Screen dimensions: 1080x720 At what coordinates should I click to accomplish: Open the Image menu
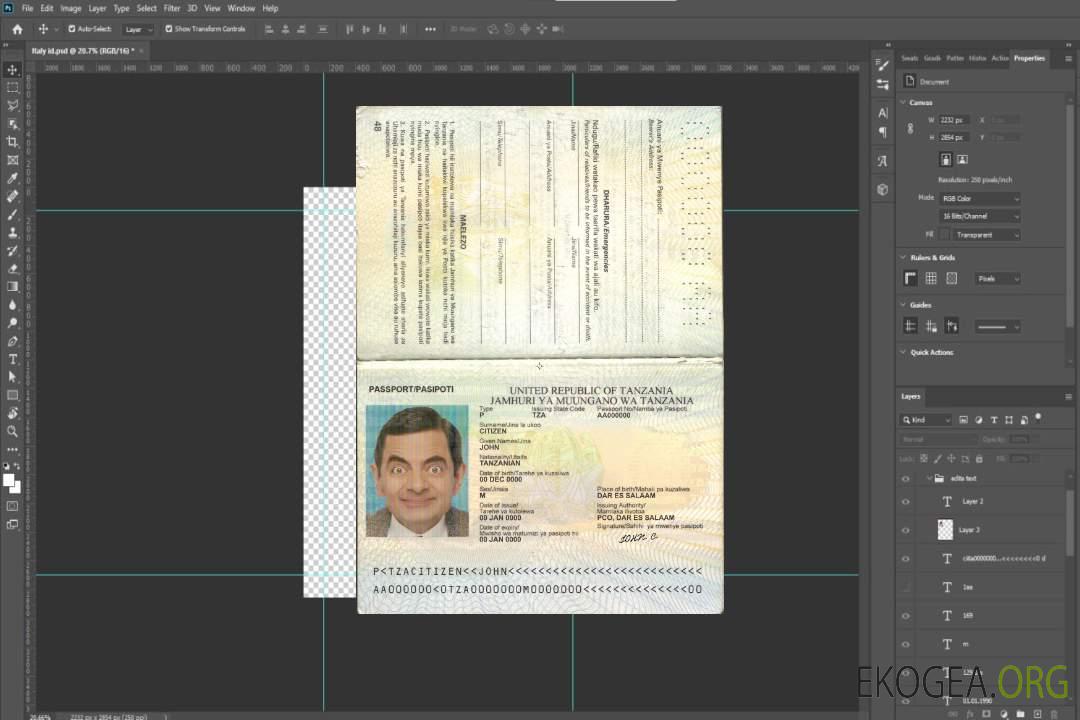70,8
